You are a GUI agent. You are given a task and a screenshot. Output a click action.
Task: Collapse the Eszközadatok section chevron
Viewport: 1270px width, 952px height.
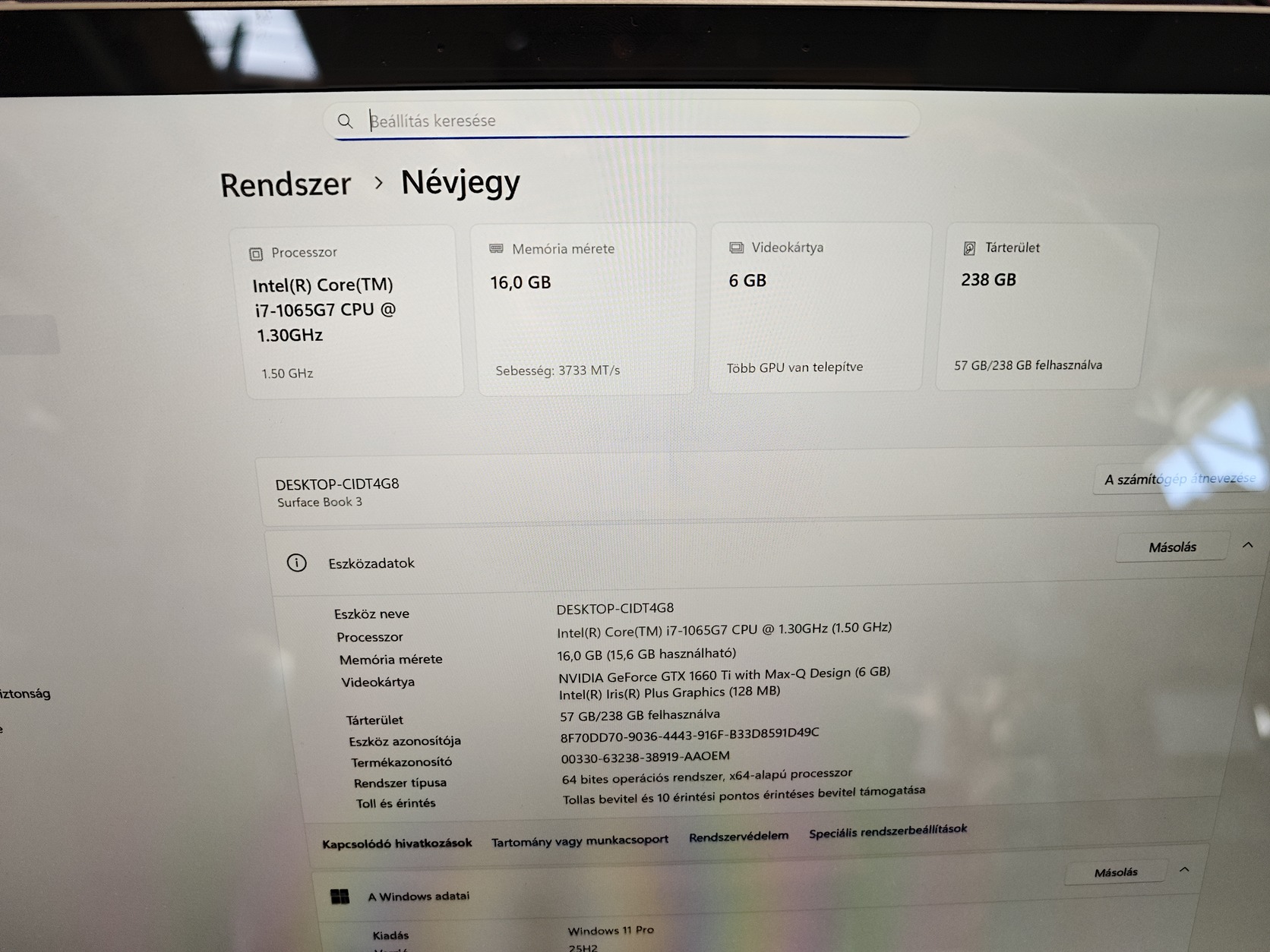pyautogui.click(x=1247, y=545)
